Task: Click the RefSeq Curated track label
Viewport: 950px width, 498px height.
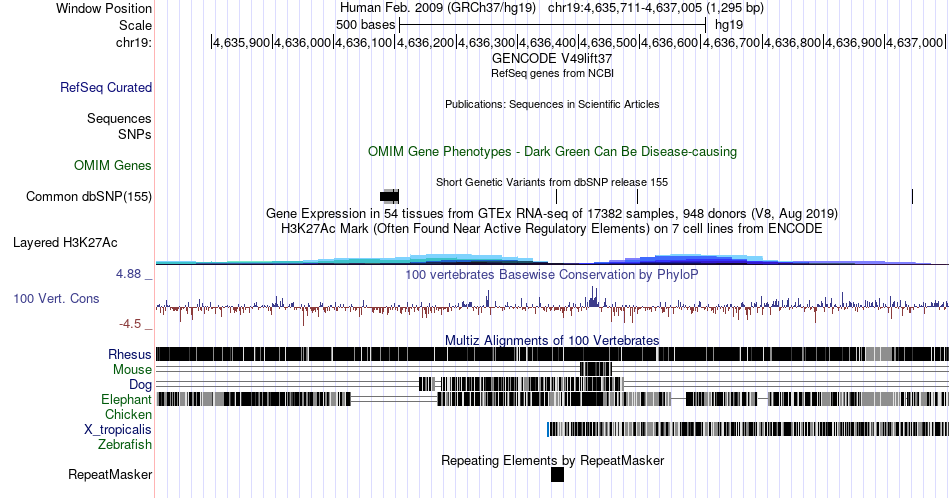Action: 105,87
